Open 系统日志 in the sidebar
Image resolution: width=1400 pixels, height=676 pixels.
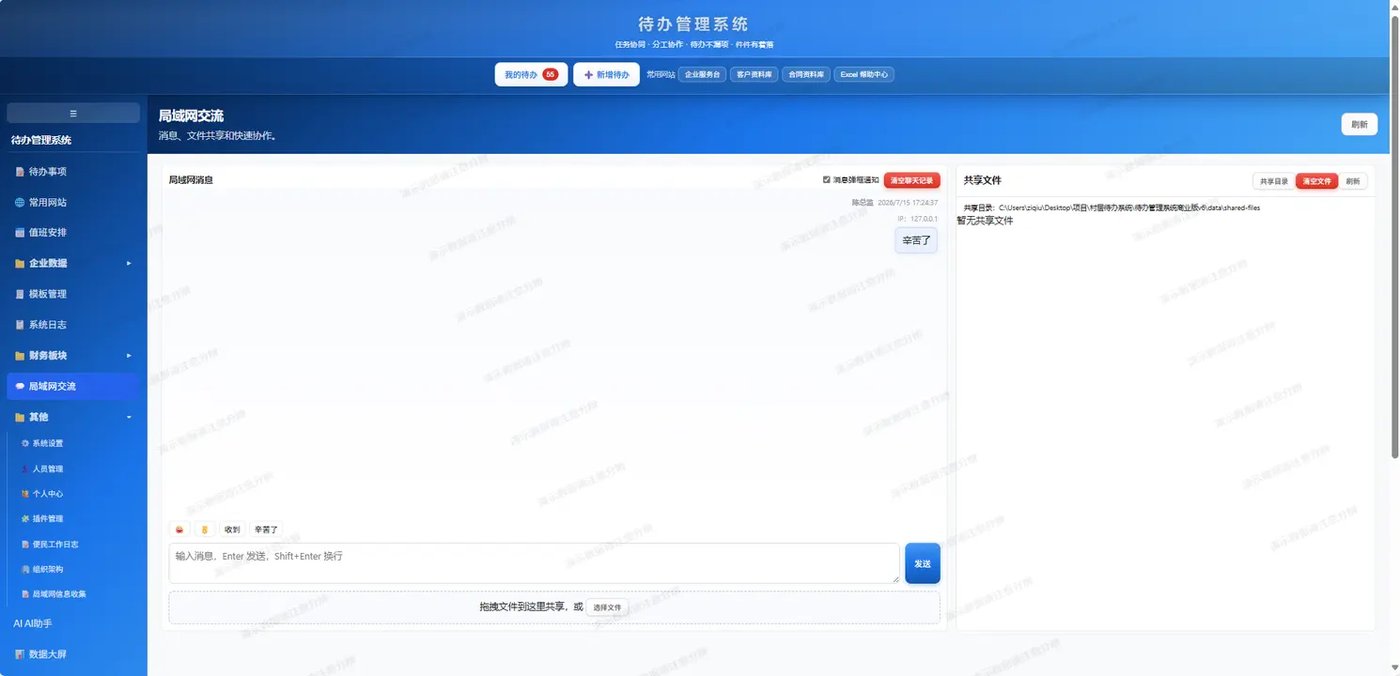tap(73, 325)
